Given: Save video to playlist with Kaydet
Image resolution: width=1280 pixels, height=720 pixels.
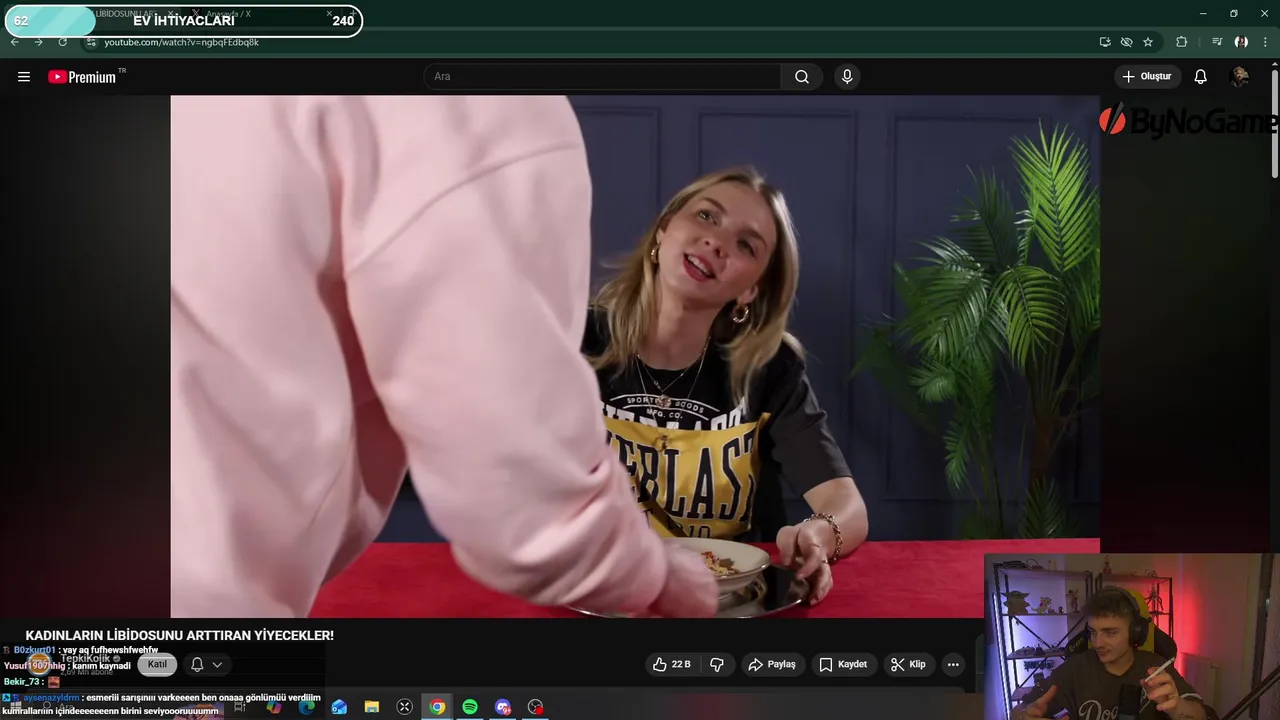Looking at the screenshot, I should (x=843, y=664).
